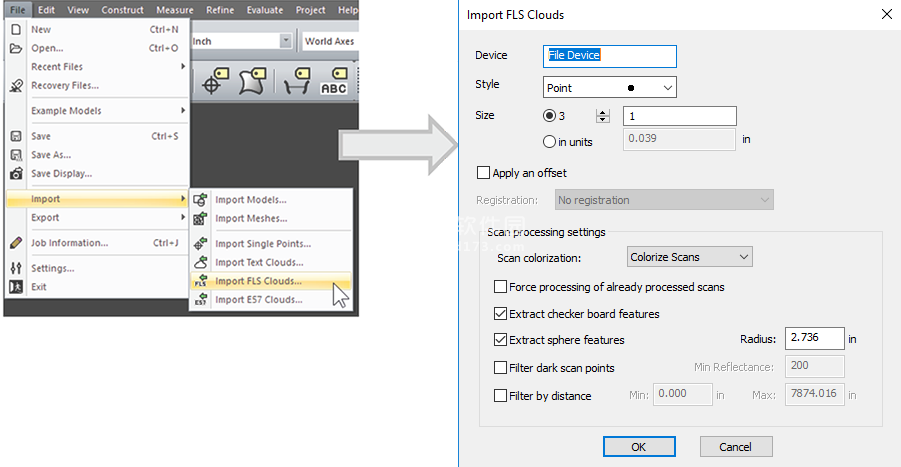Screen dimensions: 901x467
Task: Click the Import Text Clouds icon
Action: tap(200, 263)
